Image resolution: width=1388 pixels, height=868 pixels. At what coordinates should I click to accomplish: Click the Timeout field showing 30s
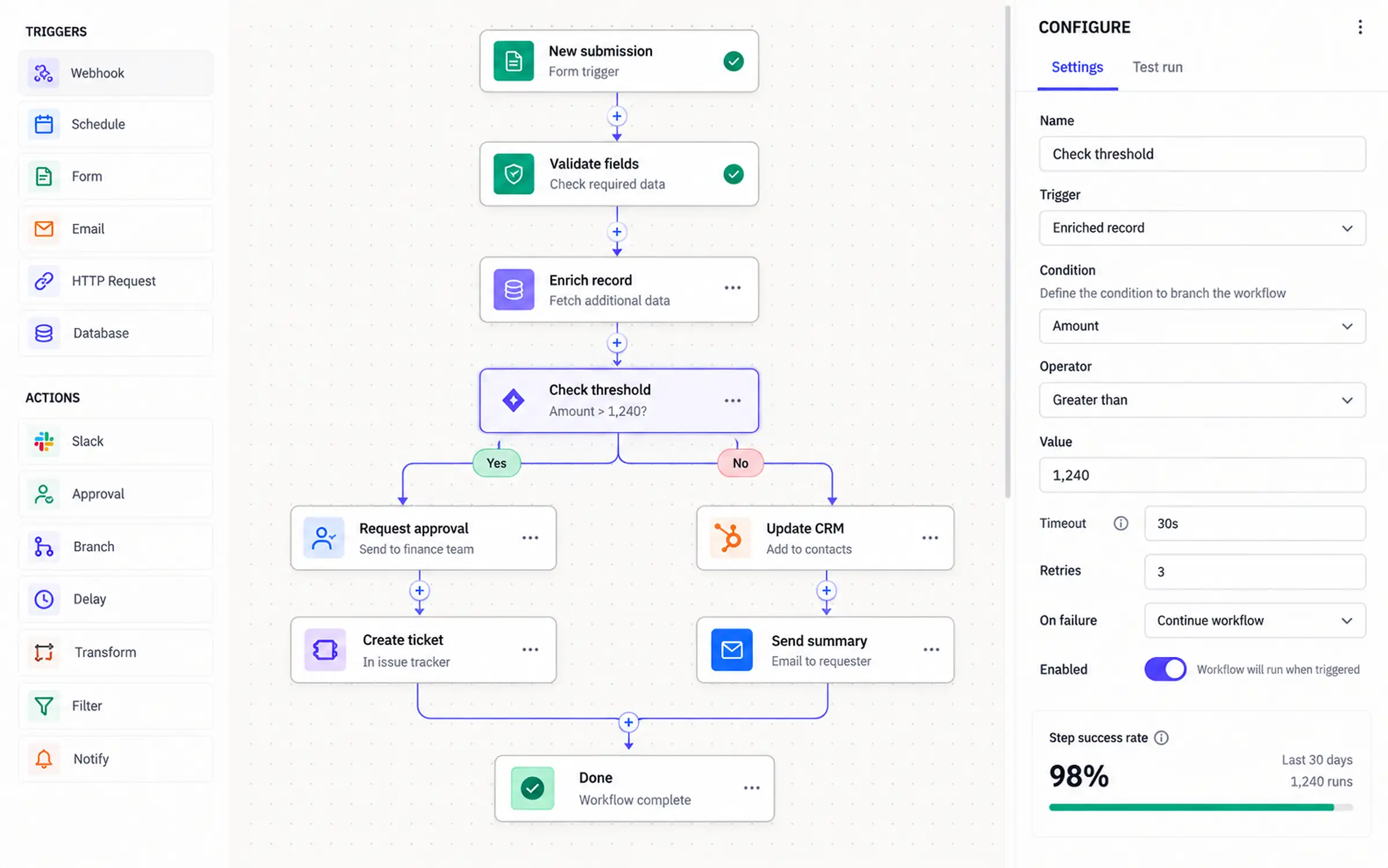point(1255,523)
